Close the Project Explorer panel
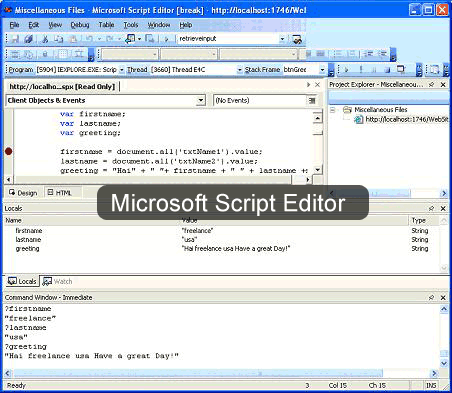The width and height of the screenshot is (452, 393). [x=443, y=85]
